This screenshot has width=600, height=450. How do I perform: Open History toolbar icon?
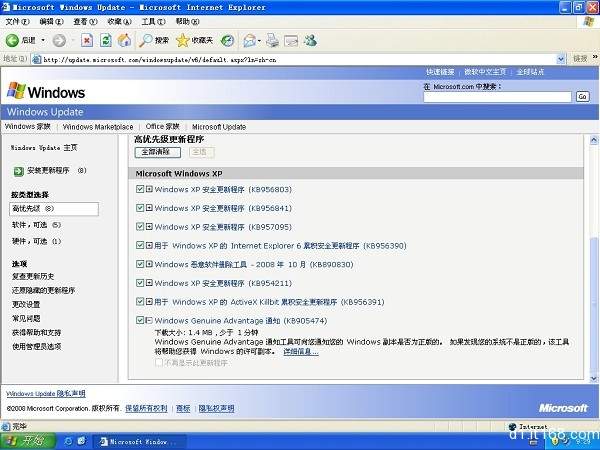coord(228,40)
